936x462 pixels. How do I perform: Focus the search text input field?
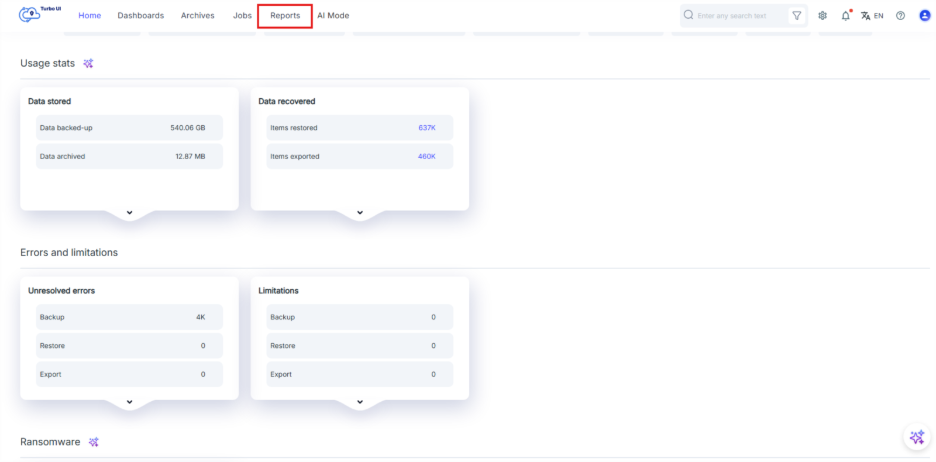pyautogui.click(x=738, y=16)
